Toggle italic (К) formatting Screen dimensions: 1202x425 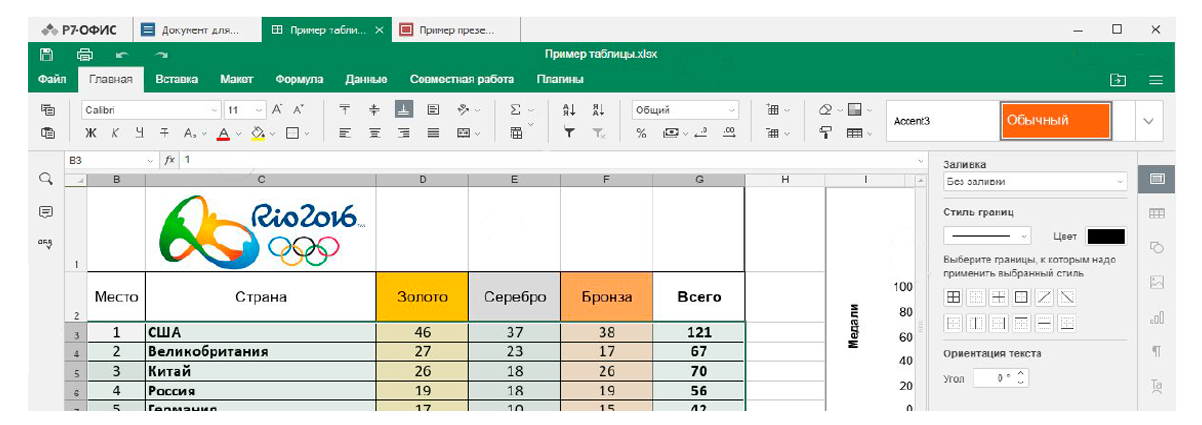point(115,132)
